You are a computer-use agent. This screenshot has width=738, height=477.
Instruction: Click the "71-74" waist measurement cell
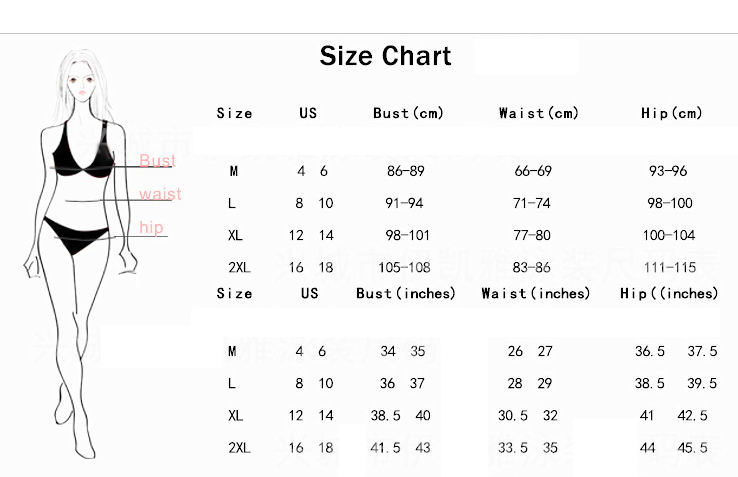tap(532, 204)
